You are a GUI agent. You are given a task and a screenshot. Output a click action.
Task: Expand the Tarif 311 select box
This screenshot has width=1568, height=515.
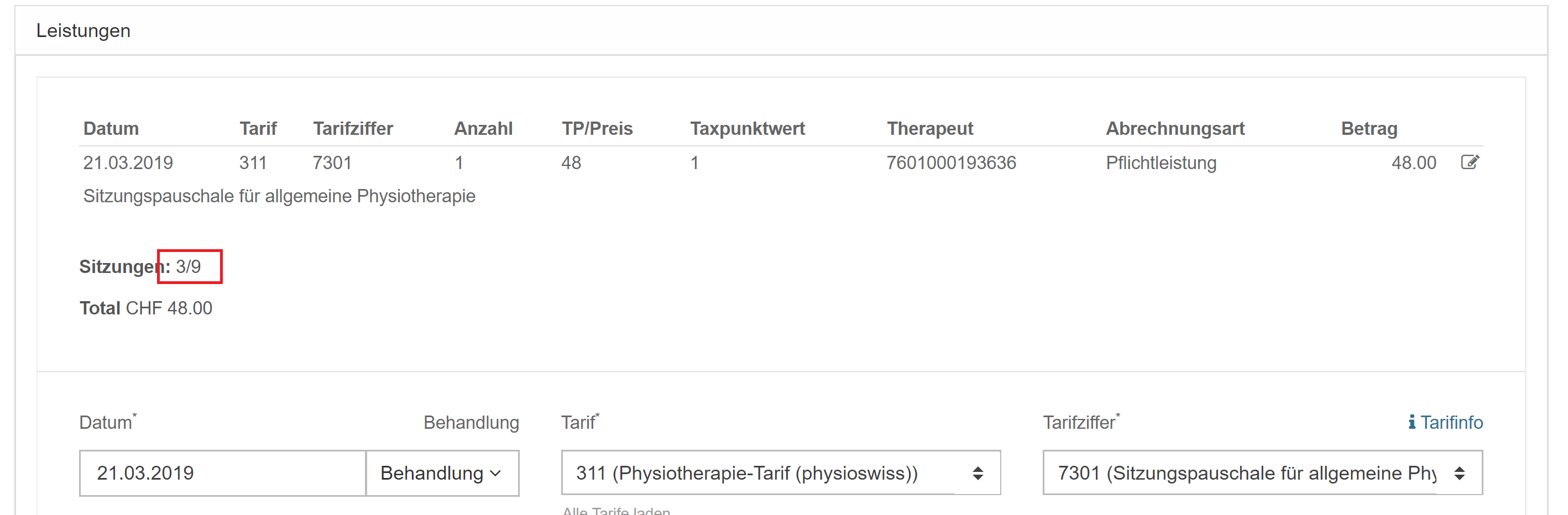click(781, 473)
